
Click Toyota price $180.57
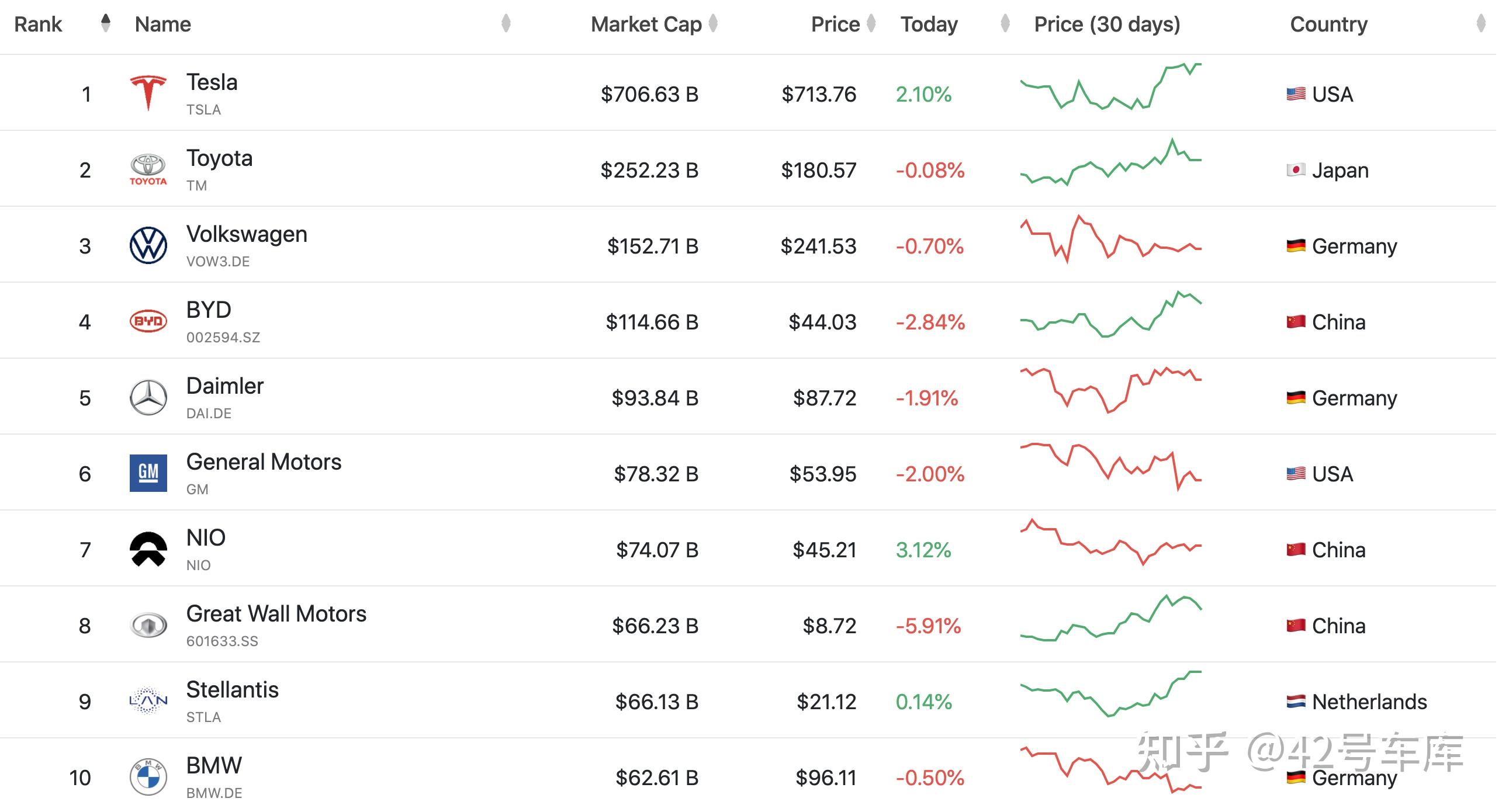point(818,170)
